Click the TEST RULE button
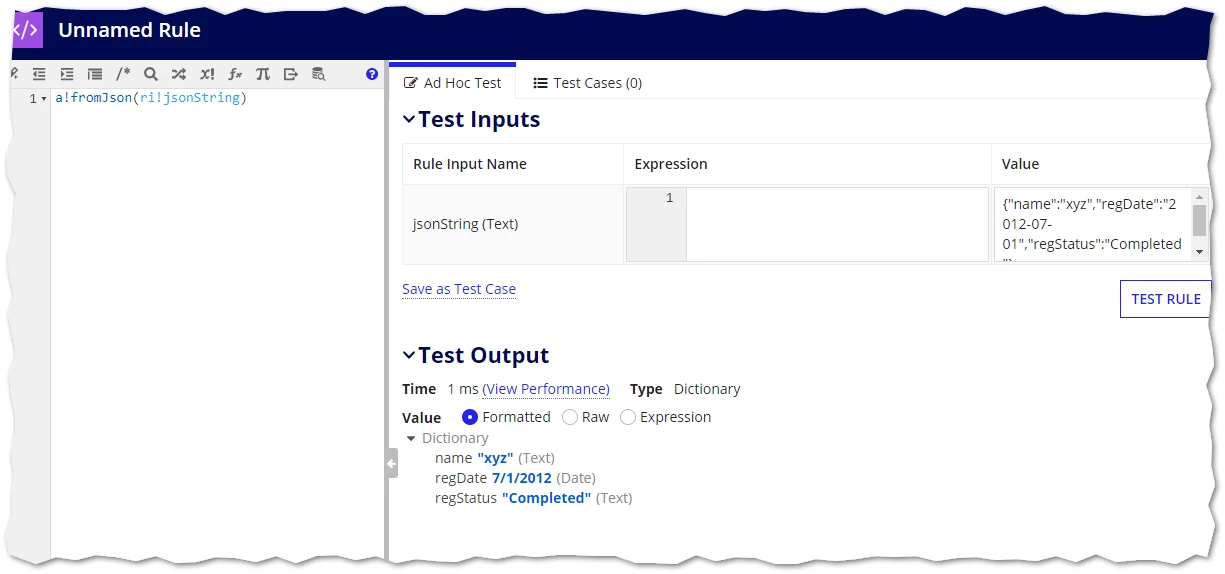Image resolution: width=1225 pixels, height=574 pixels. (1165, 299)
